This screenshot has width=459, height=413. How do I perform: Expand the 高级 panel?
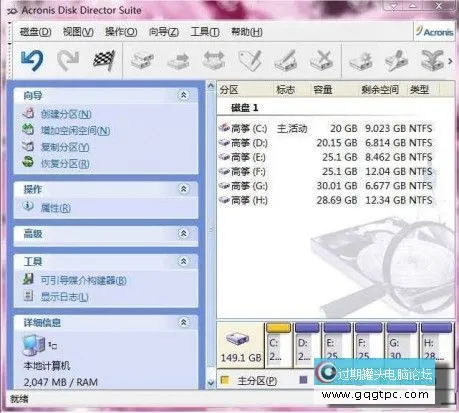(183, 233)
